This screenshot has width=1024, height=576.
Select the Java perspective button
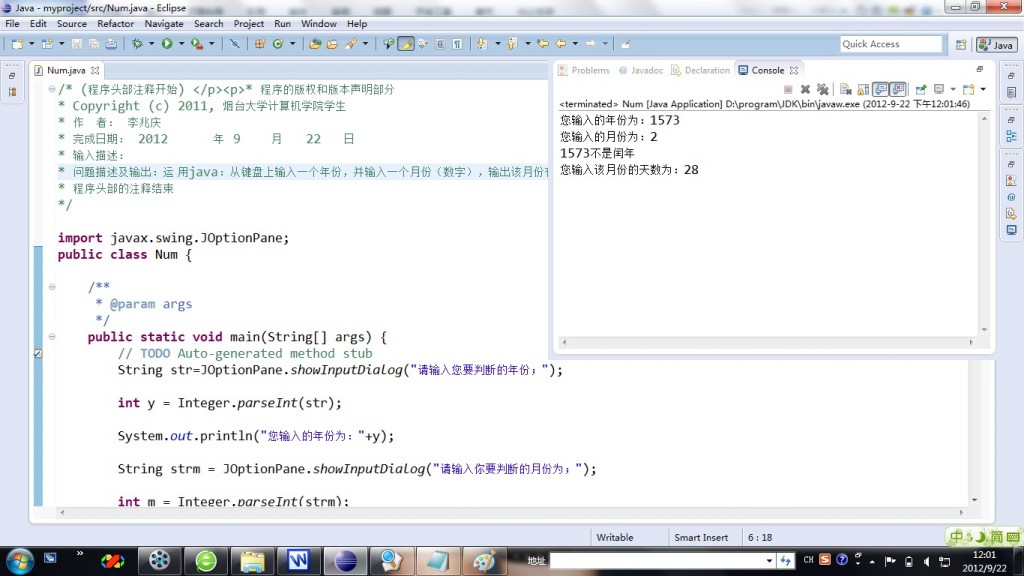pos(997,44)
